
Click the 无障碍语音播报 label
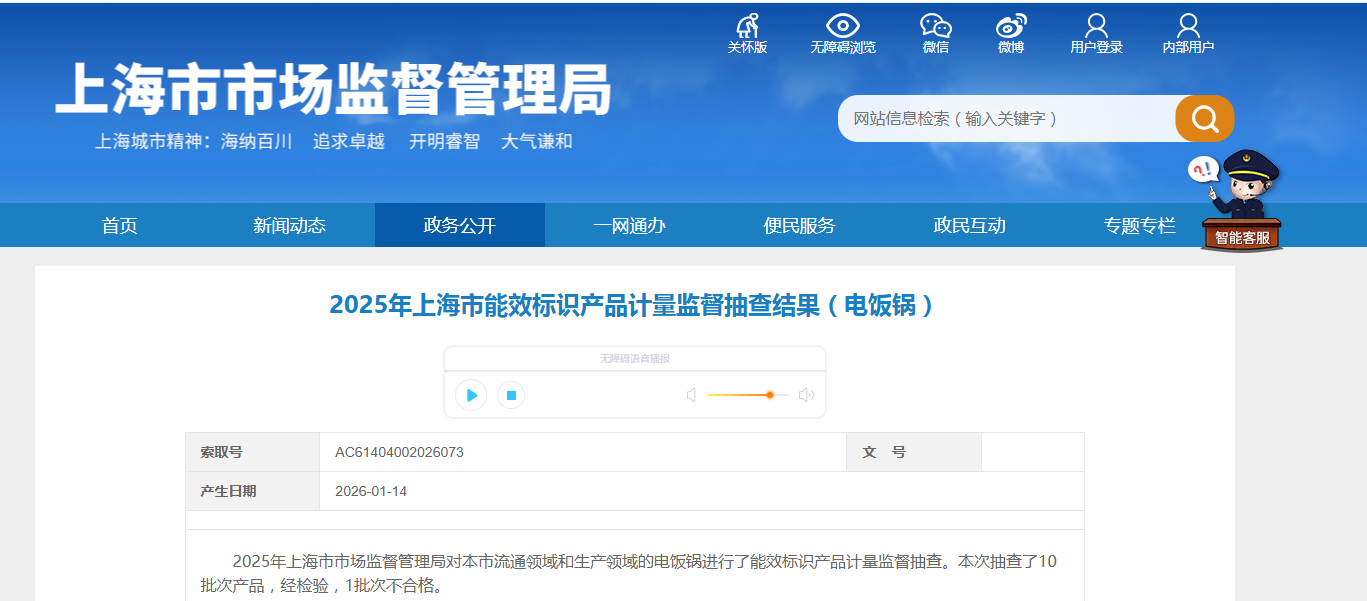pos(635,358)
